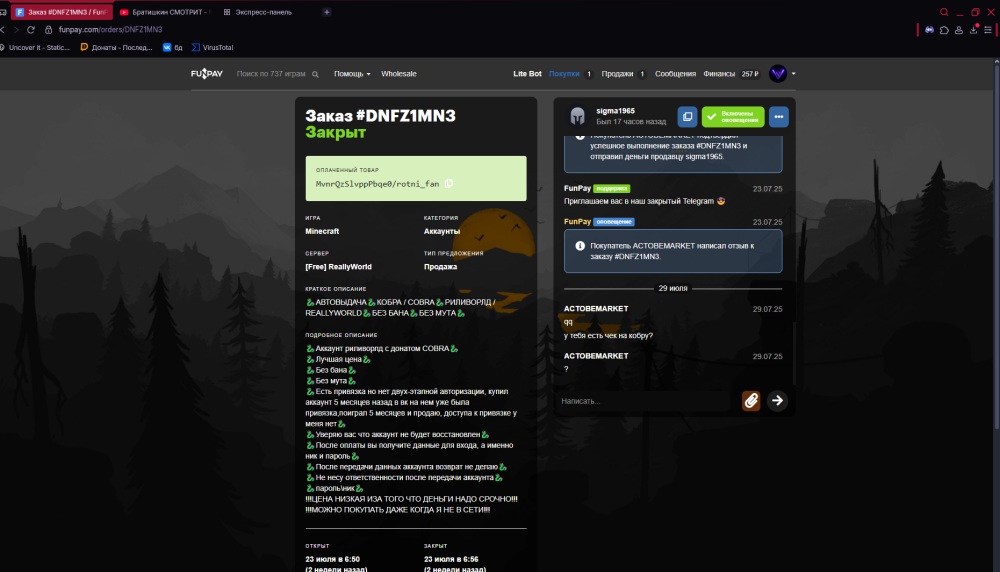The width and height of the screenshot is (1000, 572).
Task: Open the VK 'бд' bookmark
Action: pyautogui.click(x=173, y=47)
